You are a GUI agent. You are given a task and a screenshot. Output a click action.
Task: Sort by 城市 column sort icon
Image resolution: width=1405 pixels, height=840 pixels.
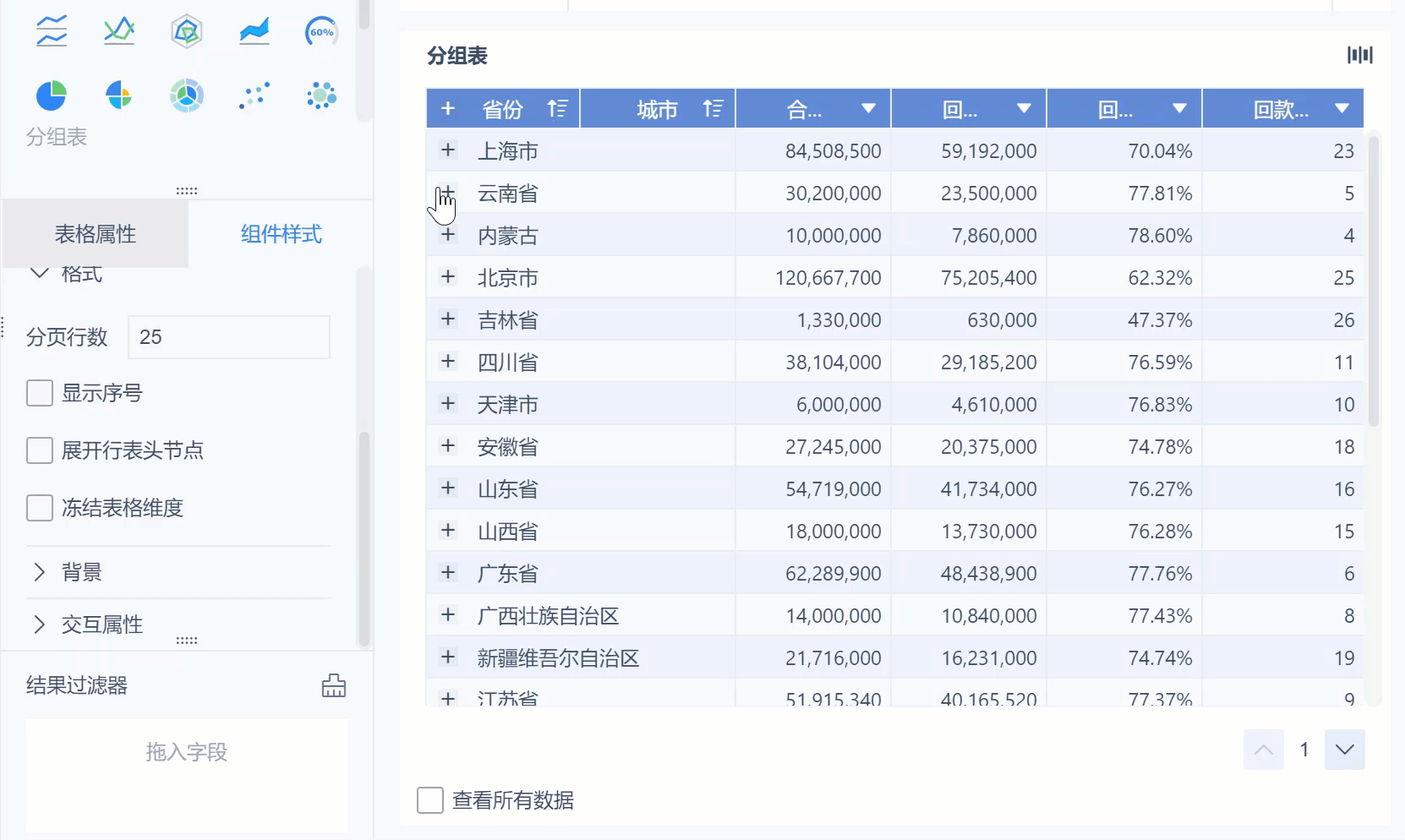tap(713, 109)
